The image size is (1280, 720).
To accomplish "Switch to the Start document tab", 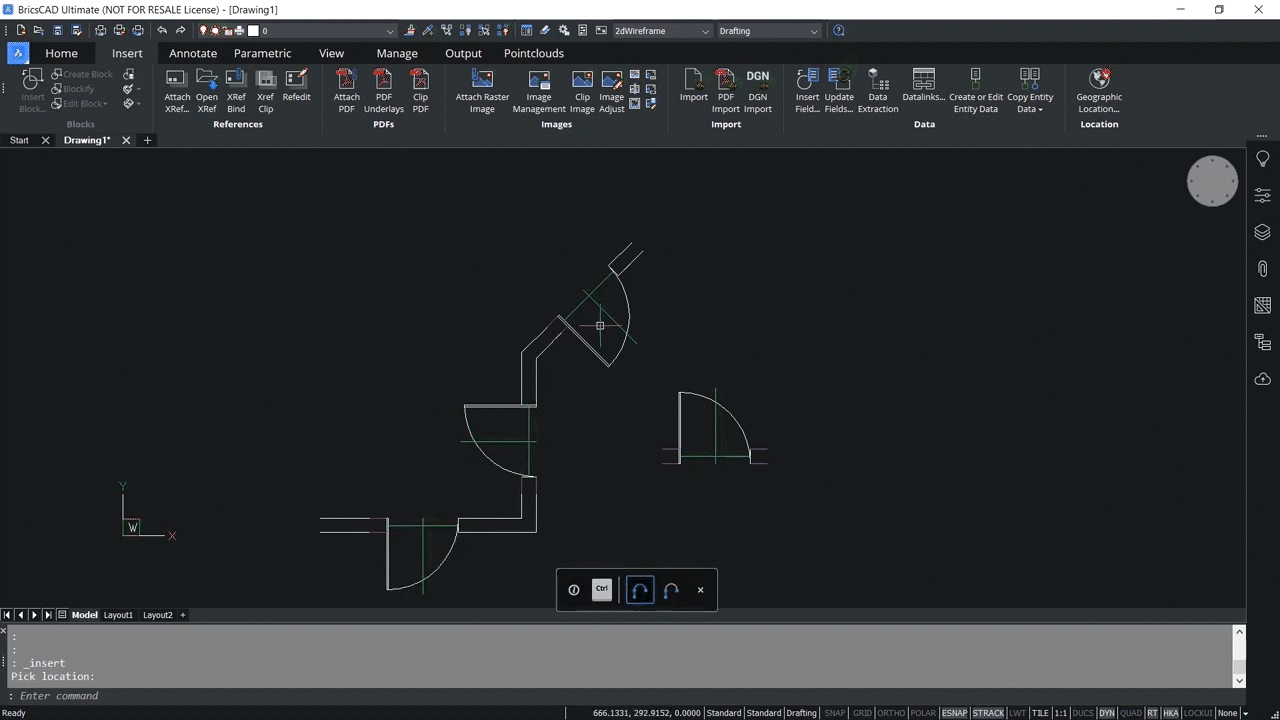I will click(19, 141).
